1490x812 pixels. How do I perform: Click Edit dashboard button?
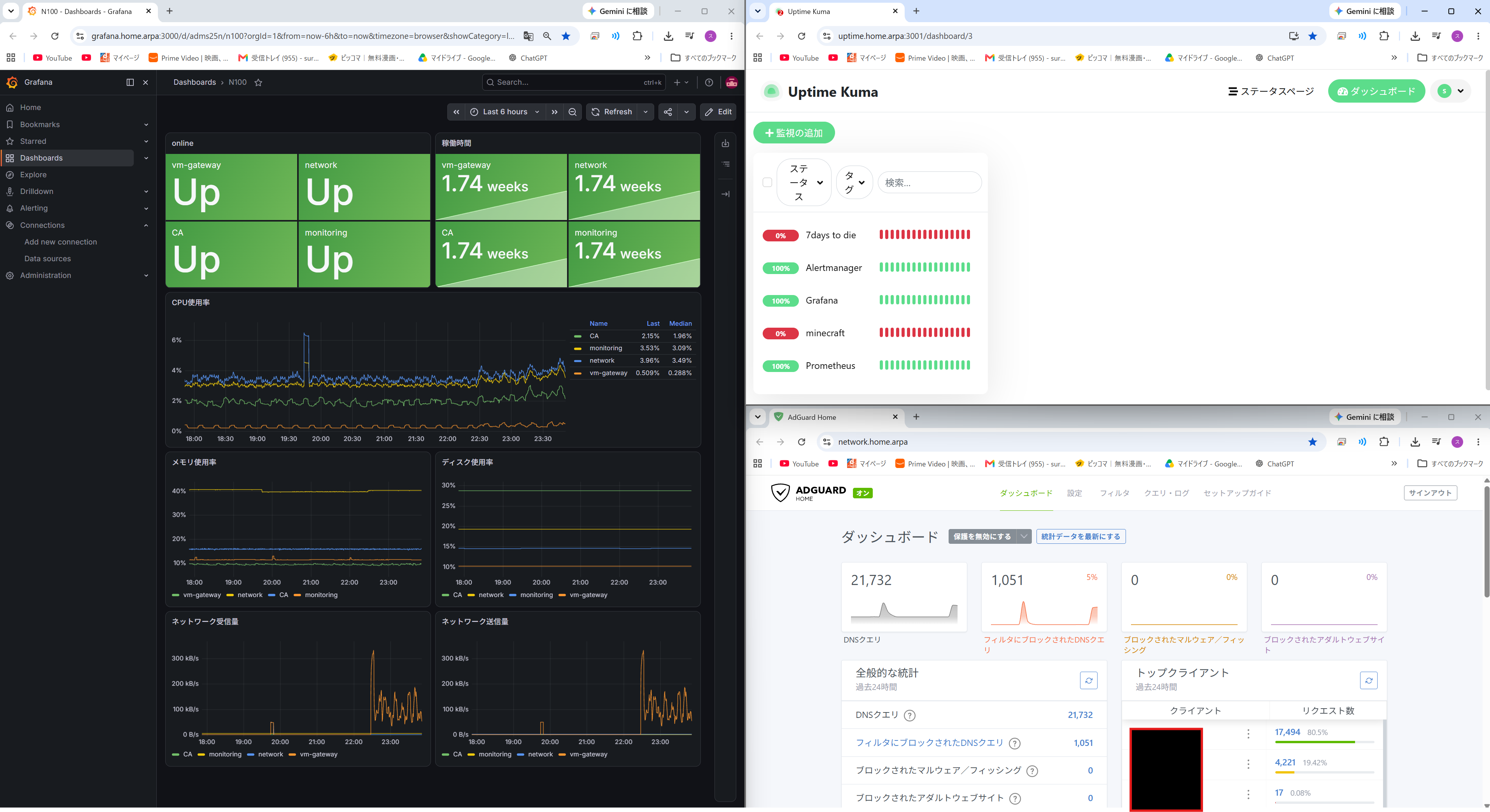718,112
